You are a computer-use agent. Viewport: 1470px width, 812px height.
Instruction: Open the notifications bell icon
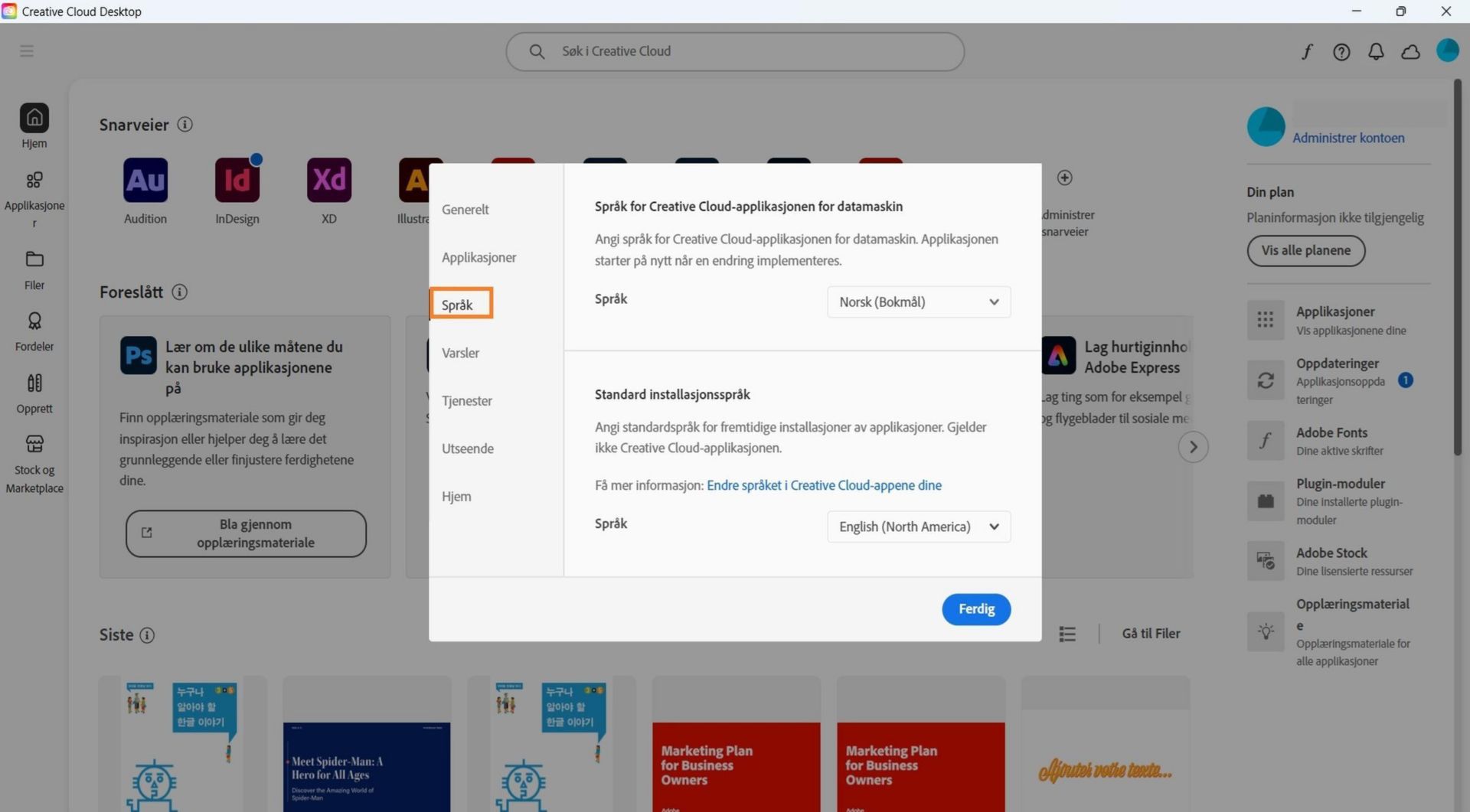[x=1376, y=51]
